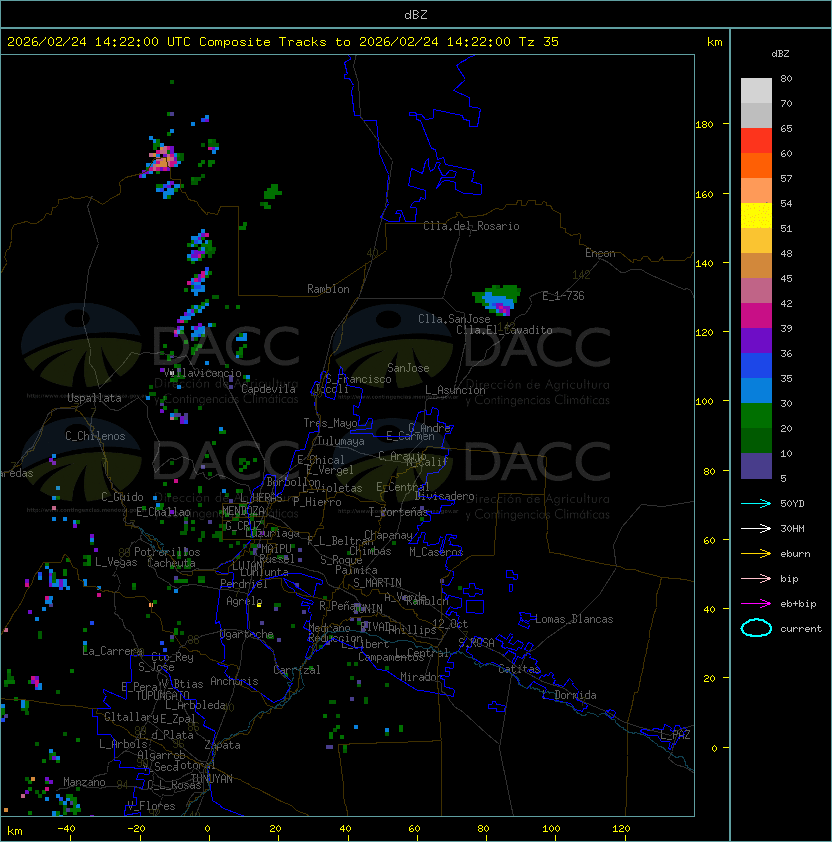Click the Manzano map label
This screenshot has width=832, height=842.
tap(84, 782)
